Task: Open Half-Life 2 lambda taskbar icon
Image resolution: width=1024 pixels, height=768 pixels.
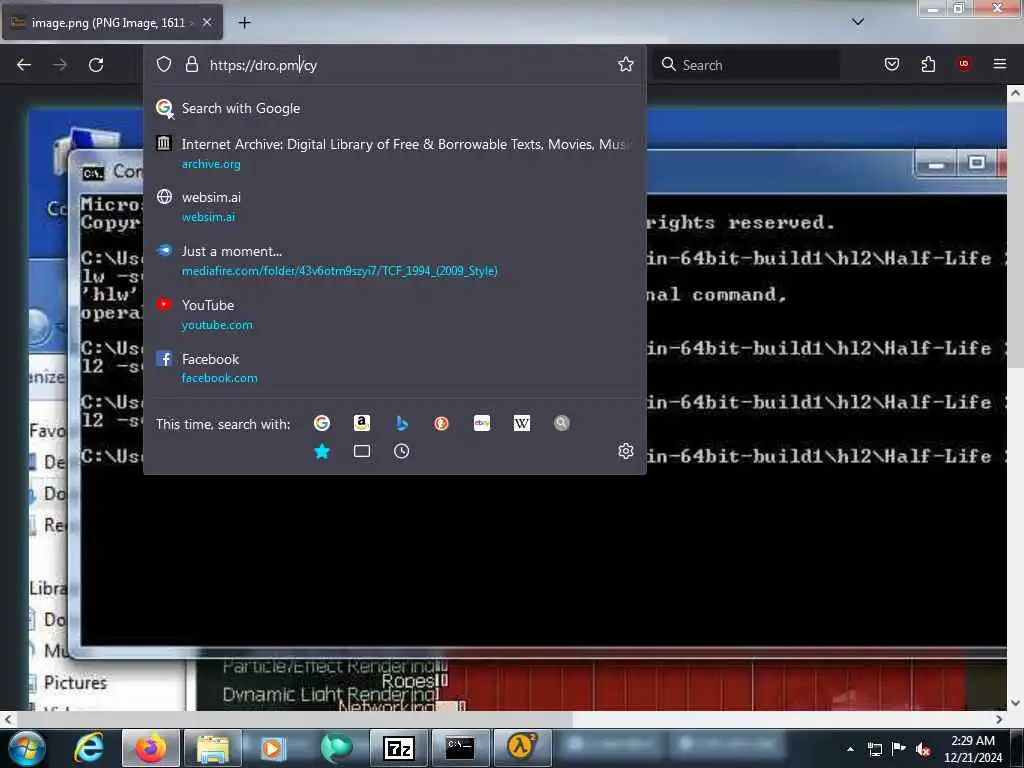Action: [x=522, y=748]
